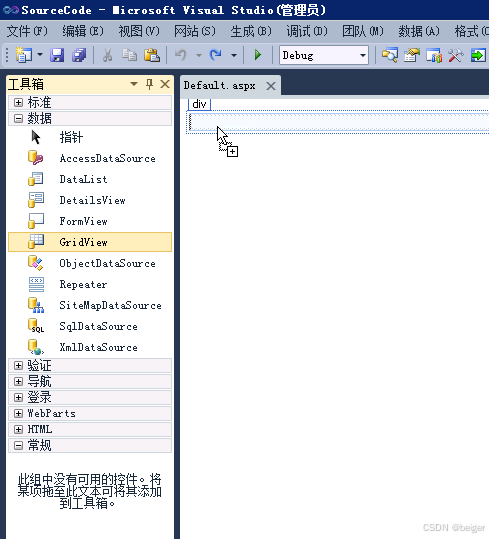The width and height of the screenshot is (489, 539).
Task: Click the New Project toolbar icon
Action: coord(24,55)
